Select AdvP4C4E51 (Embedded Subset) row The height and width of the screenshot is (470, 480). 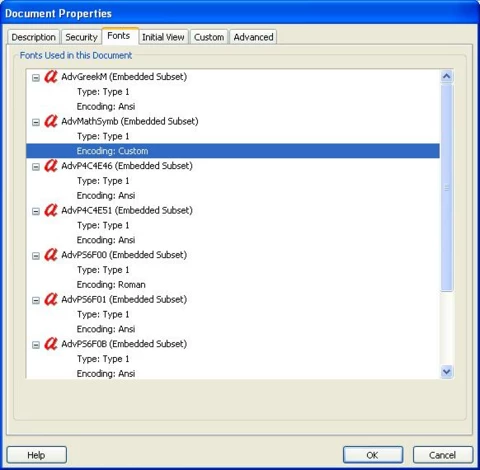(127, 210)
